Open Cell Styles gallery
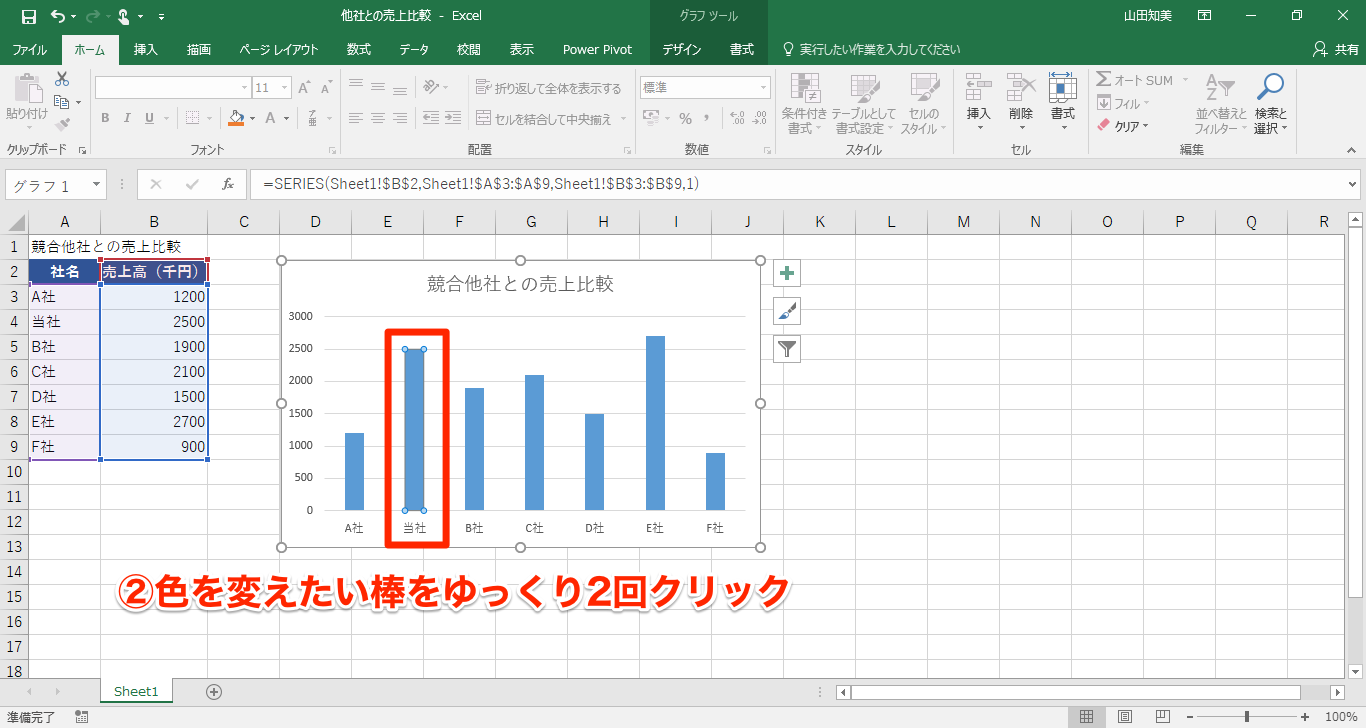The height and width of the screenshot is (728, 1366). pyautogui.click(x=923, y=104)
